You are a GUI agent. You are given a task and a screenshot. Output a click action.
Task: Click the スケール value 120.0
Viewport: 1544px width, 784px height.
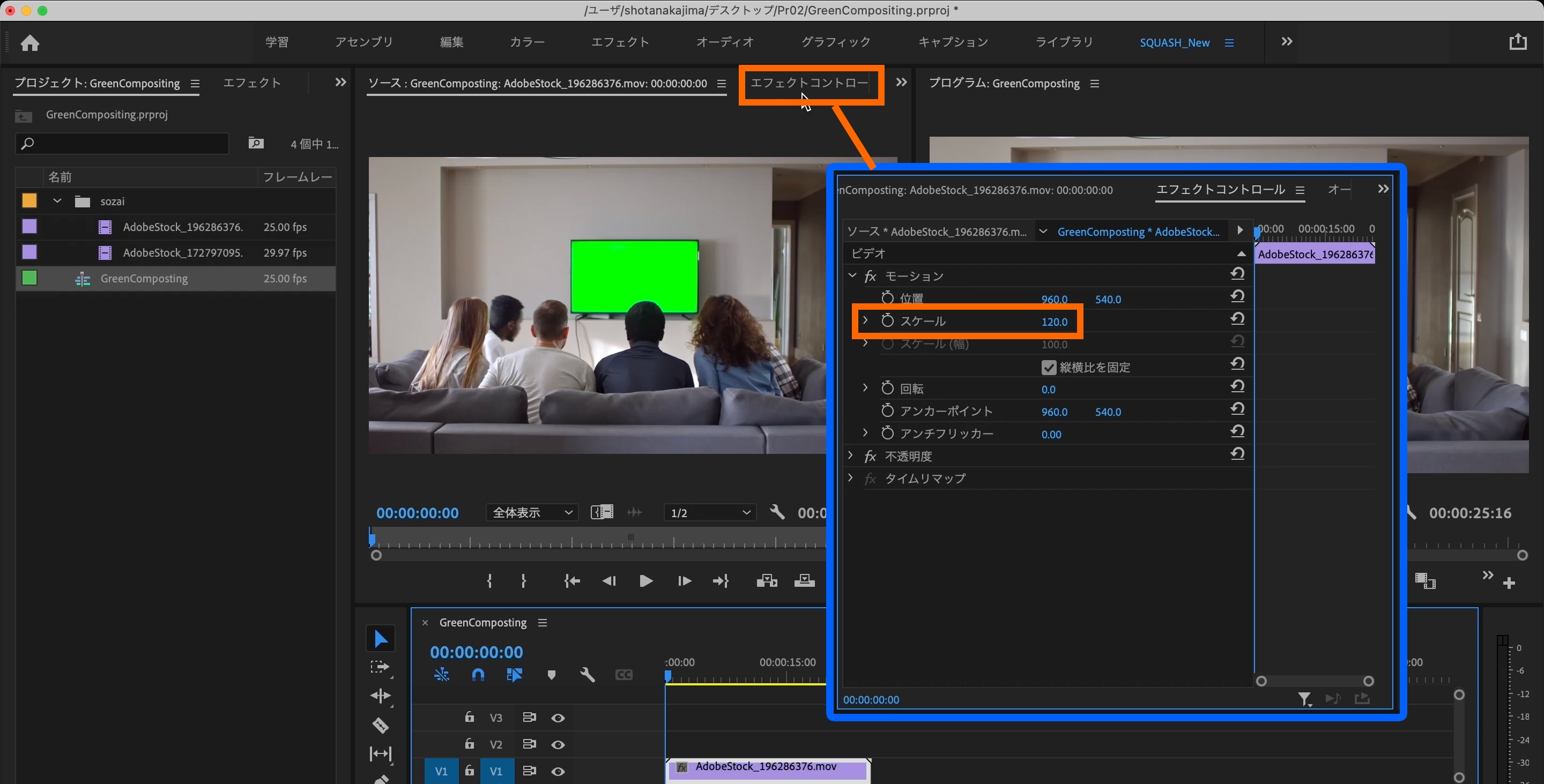pos(1055,322)
